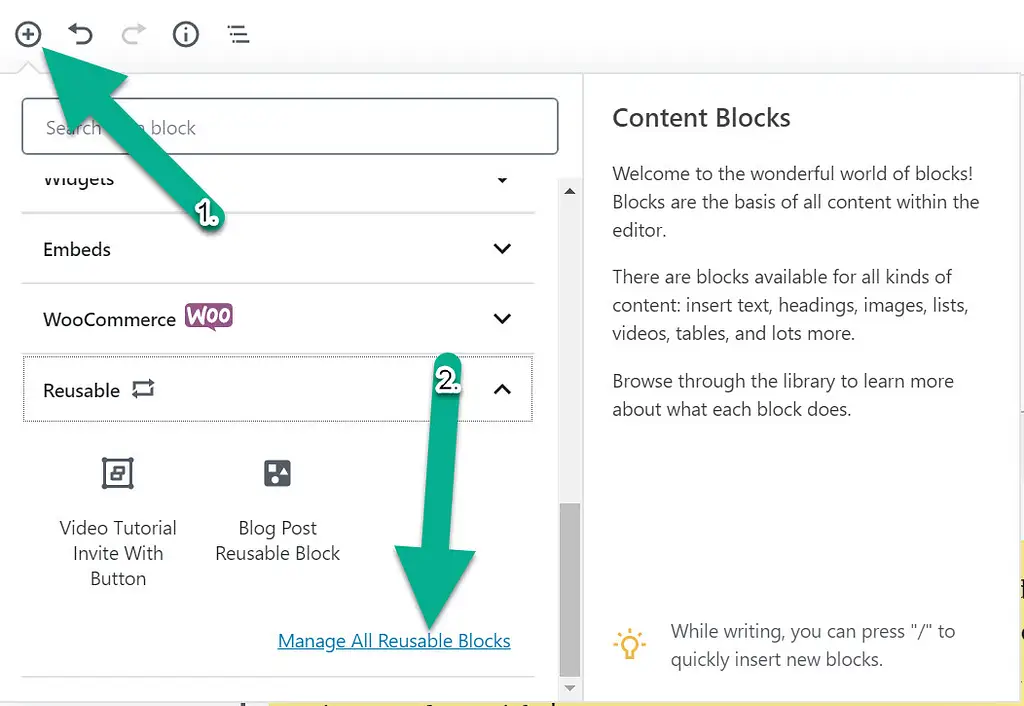The width and height of the screenshot is (1024, 706).
Task: Click the loop icon beside Reusable
Action: [141, 390]
